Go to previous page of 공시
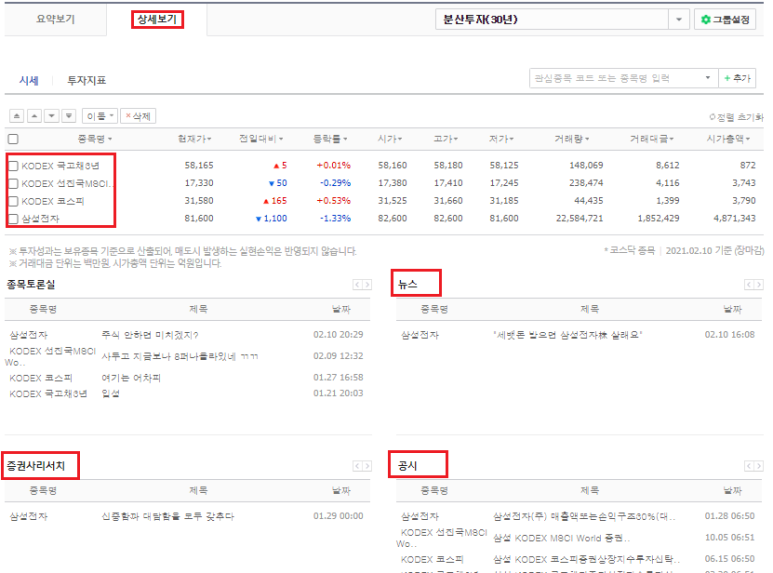 pos(749,466)
